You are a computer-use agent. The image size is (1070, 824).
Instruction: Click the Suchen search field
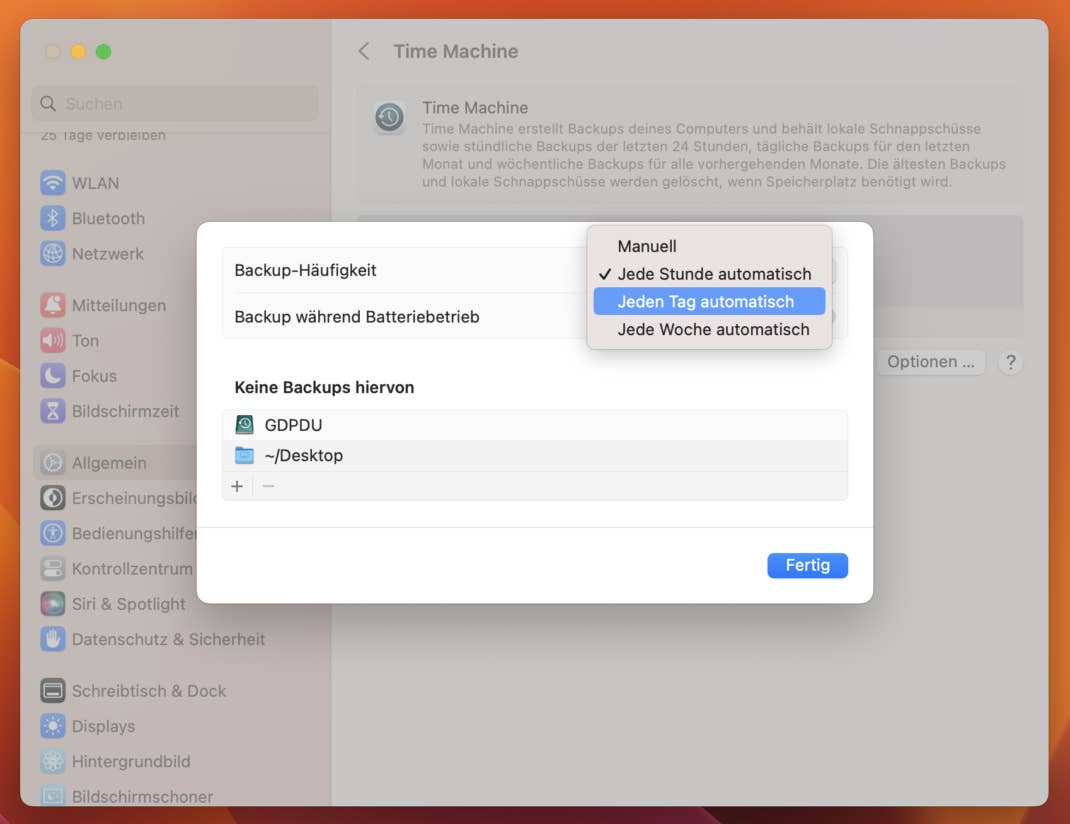tap(175, 104)
